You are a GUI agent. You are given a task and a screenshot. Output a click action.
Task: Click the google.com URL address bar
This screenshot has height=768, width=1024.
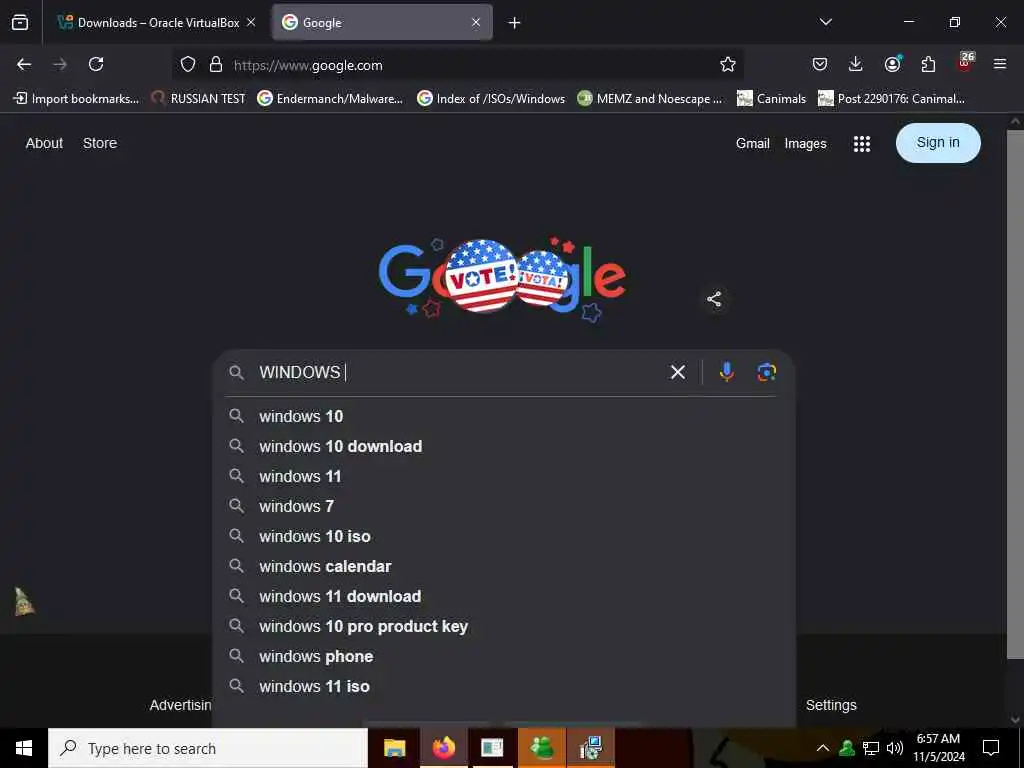coord(457,65)
